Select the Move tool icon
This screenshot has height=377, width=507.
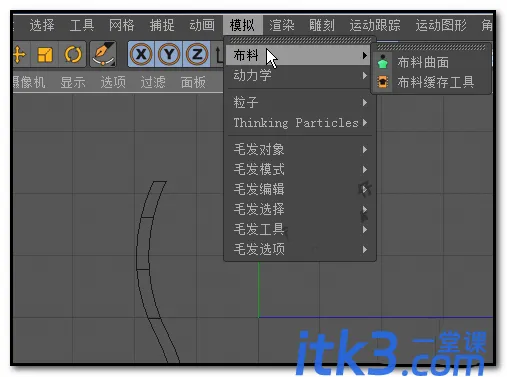pyautogui.click(x=19, y=54)
